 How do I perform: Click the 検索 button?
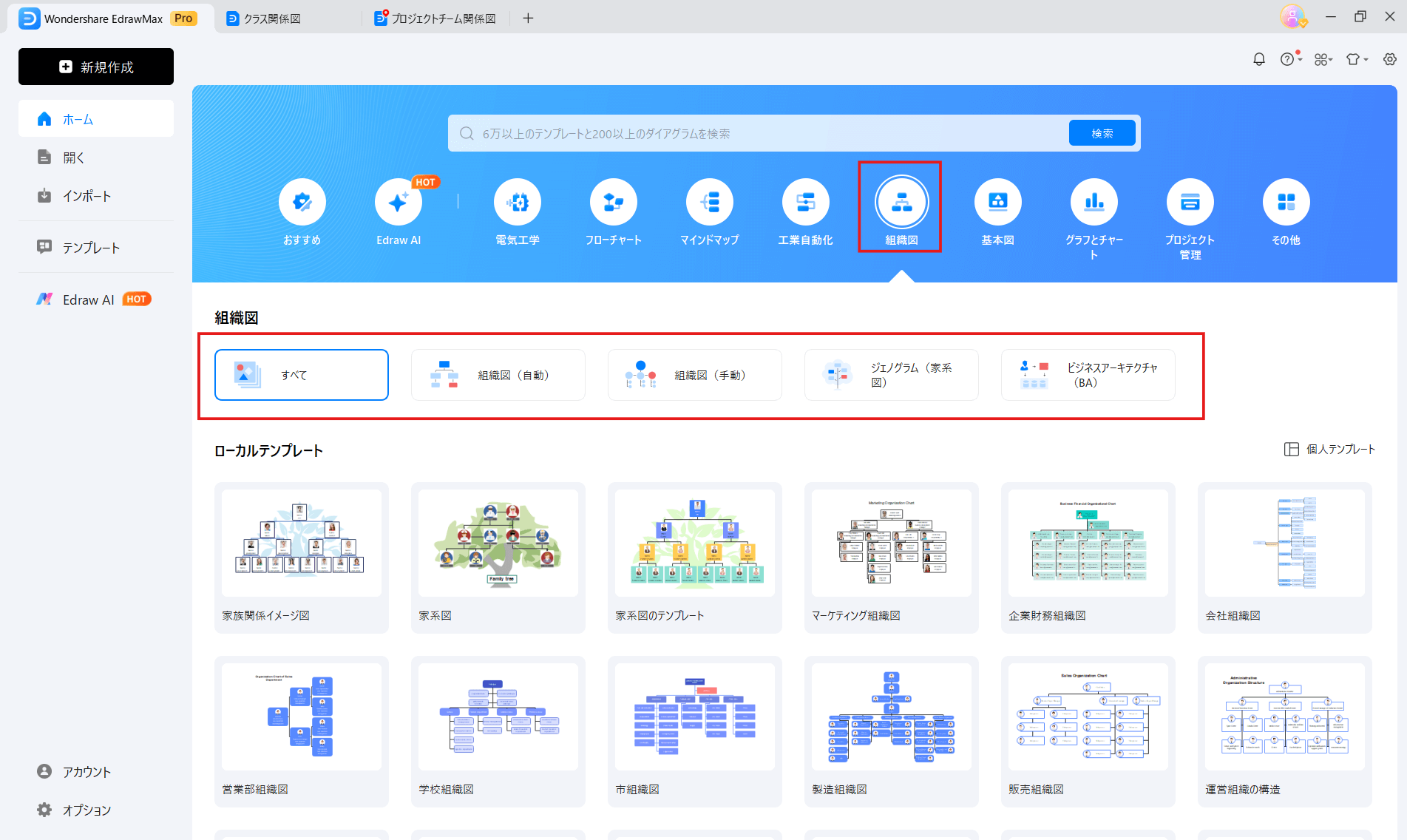(1102, 133)
